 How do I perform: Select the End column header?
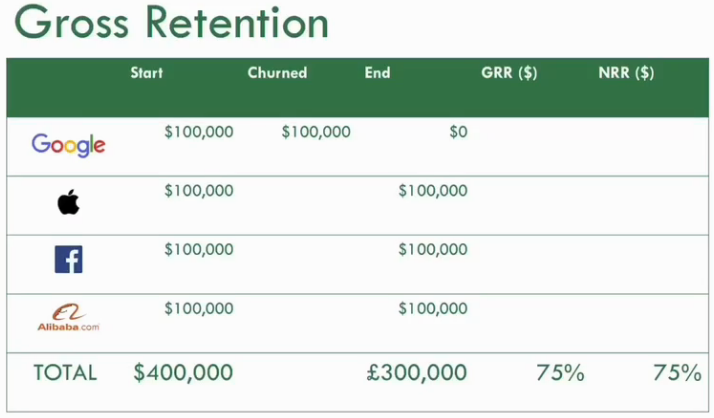tap(377, 73)
